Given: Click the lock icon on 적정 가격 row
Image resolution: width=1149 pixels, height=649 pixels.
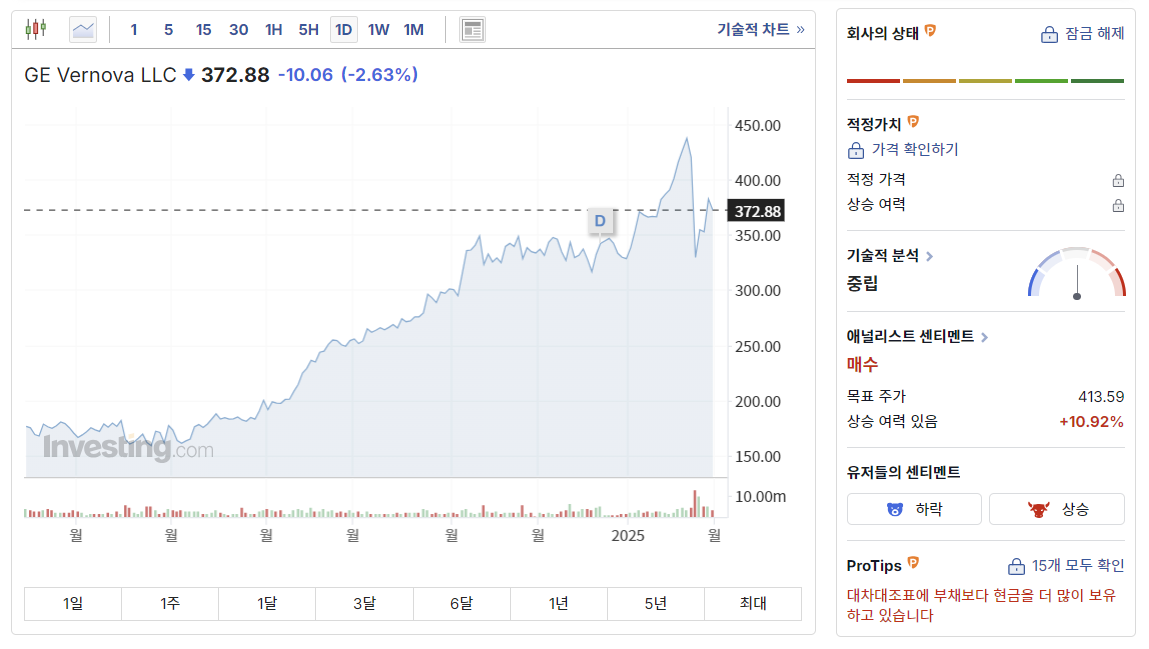Looking at the screenshot, I should 1118,180.
